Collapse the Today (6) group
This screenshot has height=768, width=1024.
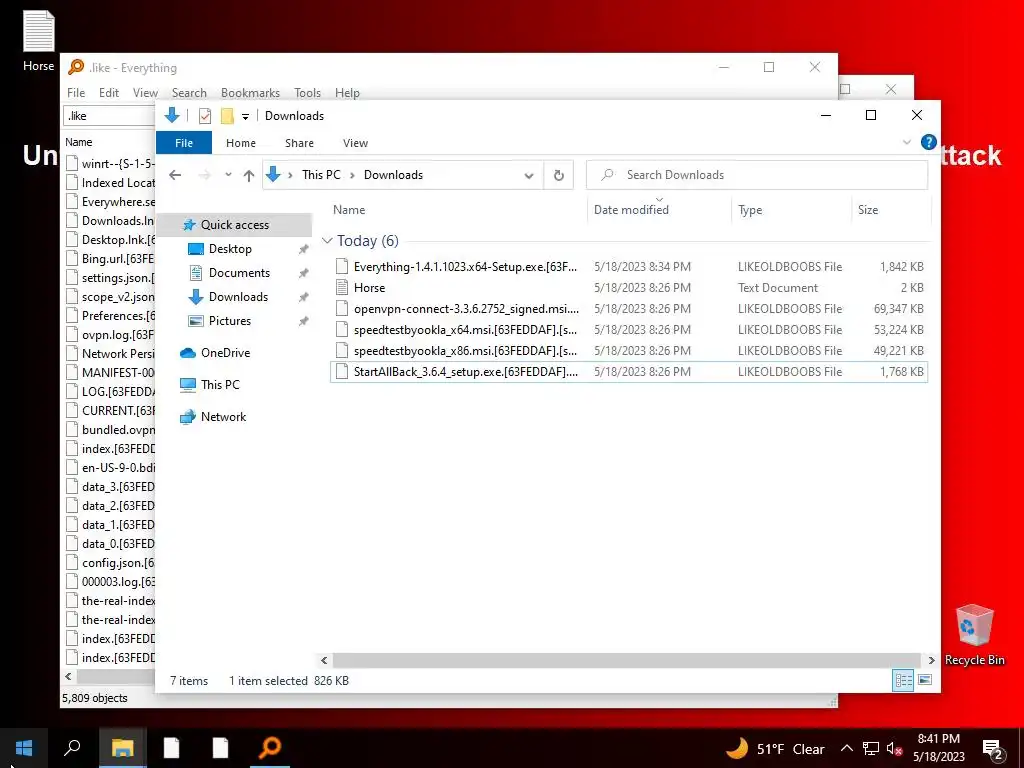tap(327, 241)
